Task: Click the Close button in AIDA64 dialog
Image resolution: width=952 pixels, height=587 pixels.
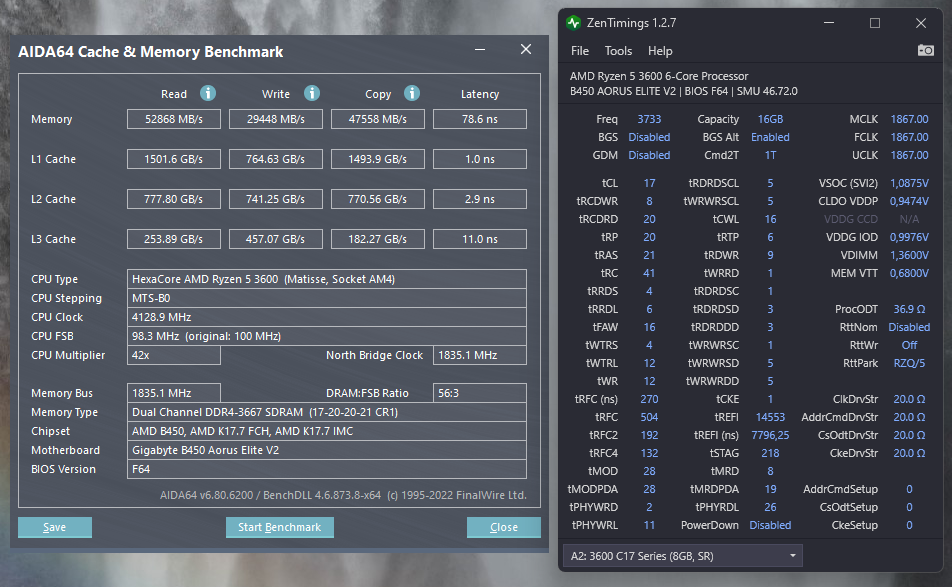Action: click(x=503, y=527)
